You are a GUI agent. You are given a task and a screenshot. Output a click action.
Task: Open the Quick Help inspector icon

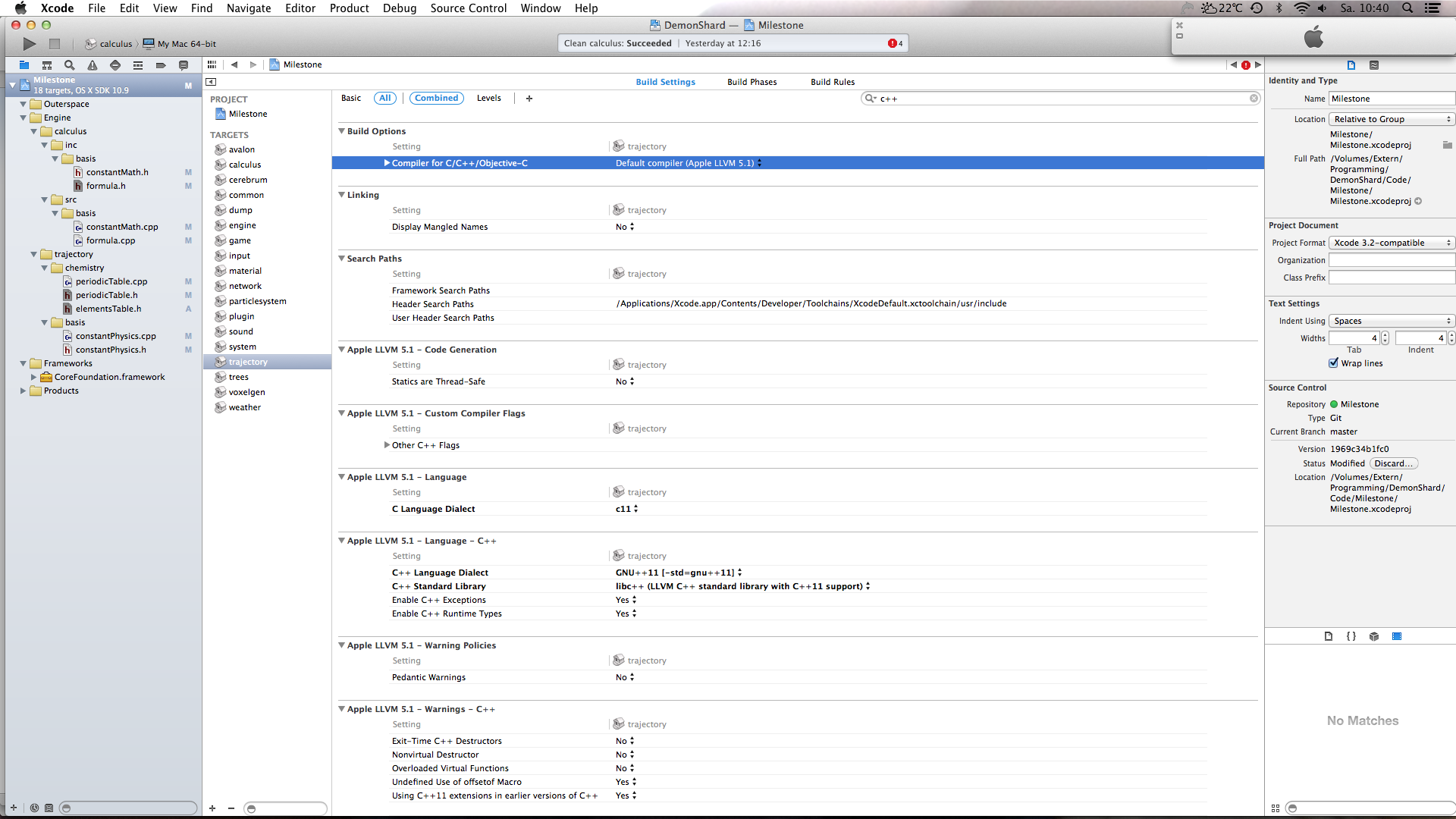click(1374, 65)
